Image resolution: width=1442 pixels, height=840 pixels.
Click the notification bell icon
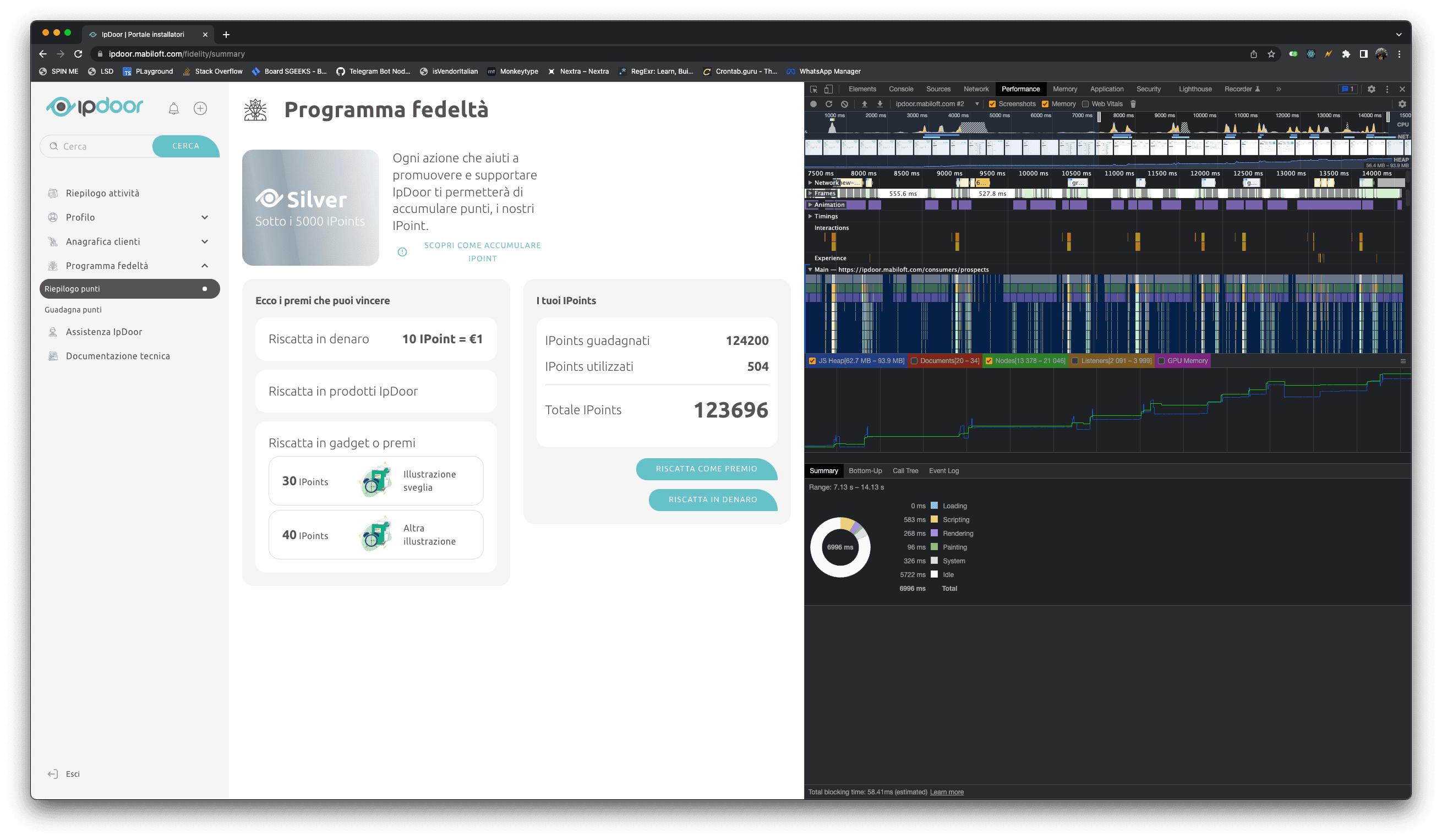[x=173, y=109]
